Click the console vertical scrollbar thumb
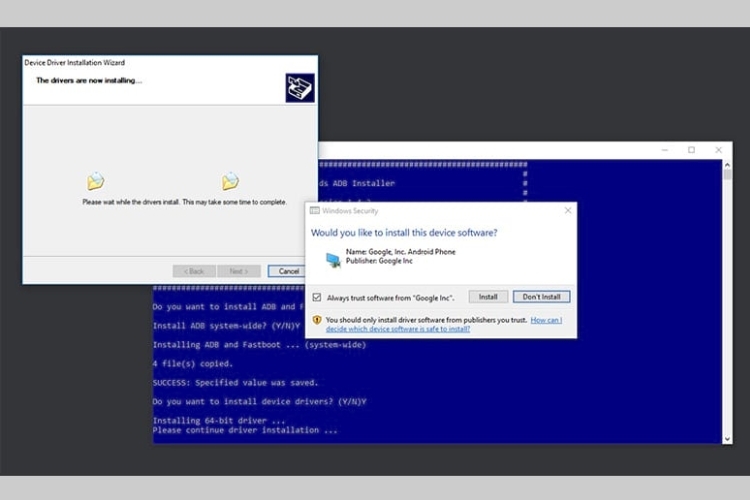The width and height of the screenshot is (750, 500). point(727,175)
